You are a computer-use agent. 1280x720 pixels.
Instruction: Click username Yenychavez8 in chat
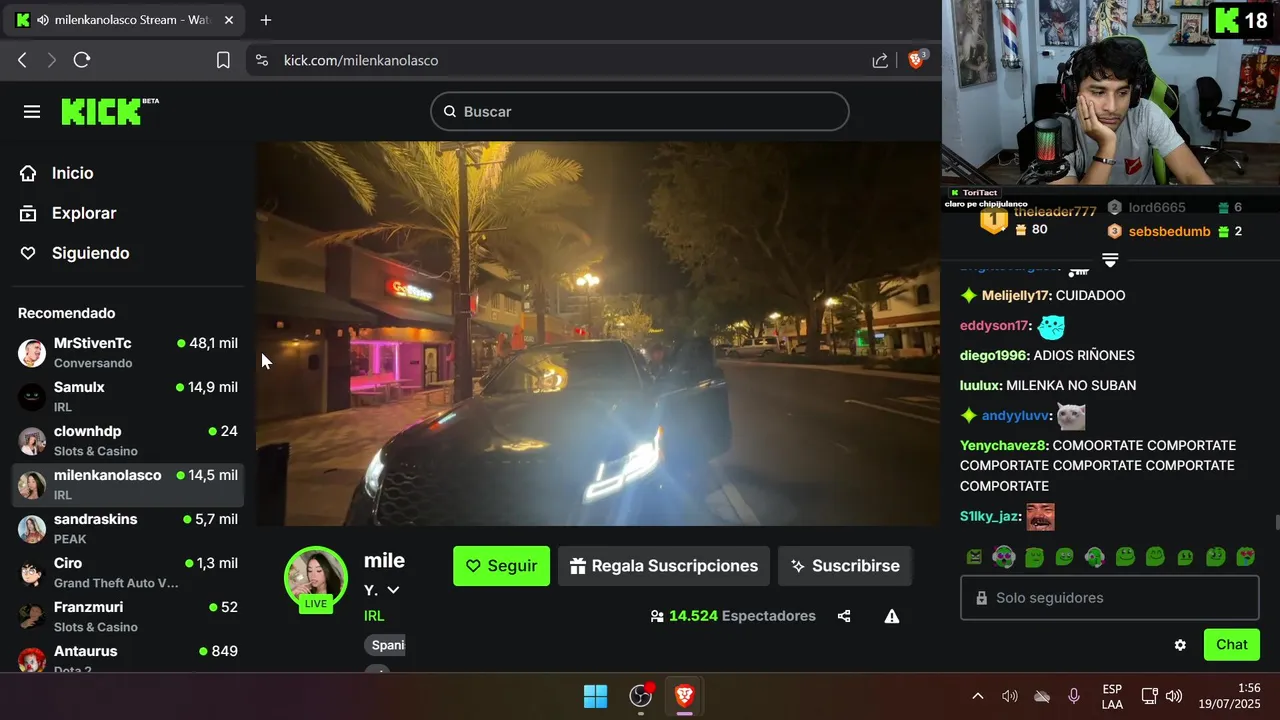(1004, 446)
